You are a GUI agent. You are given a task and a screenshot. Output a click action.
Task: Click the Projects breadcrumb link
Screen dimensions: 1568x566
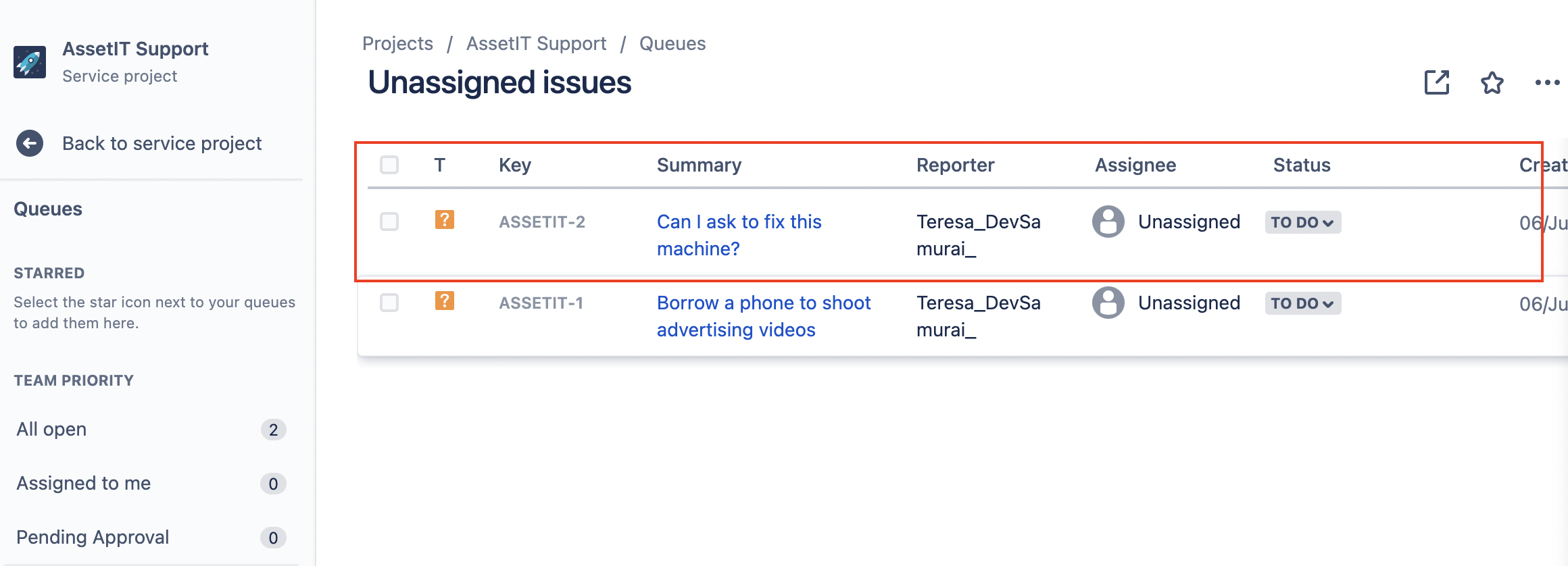[397, 44]
